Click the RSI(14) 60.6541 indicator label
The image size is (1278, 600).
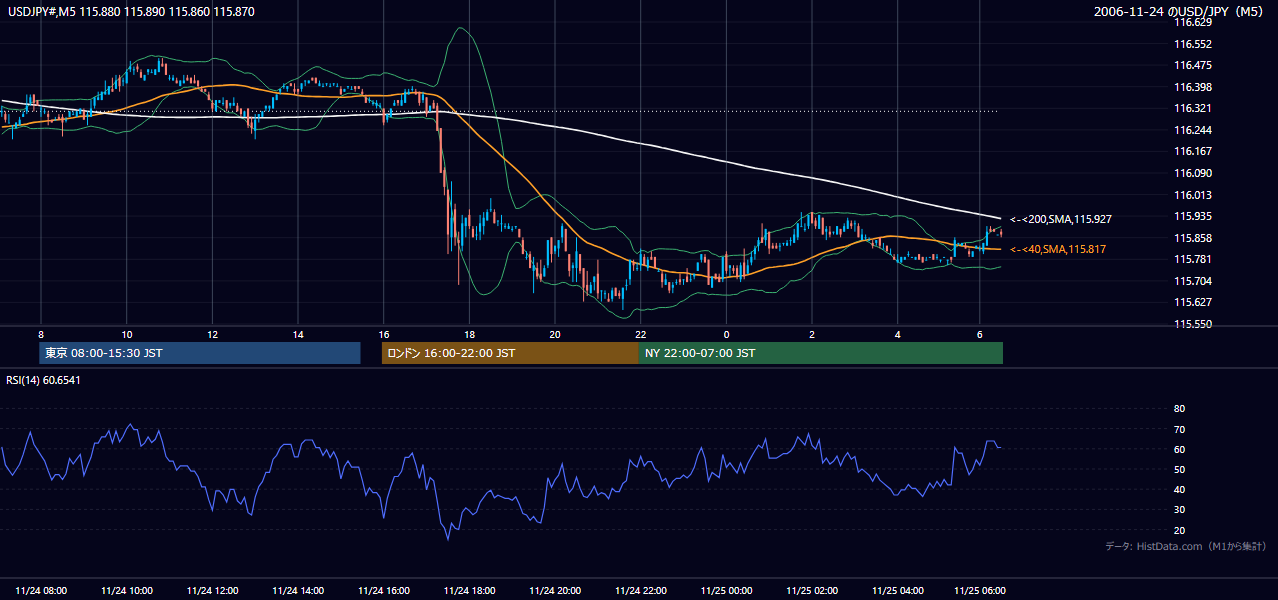(x=44, y=380)
